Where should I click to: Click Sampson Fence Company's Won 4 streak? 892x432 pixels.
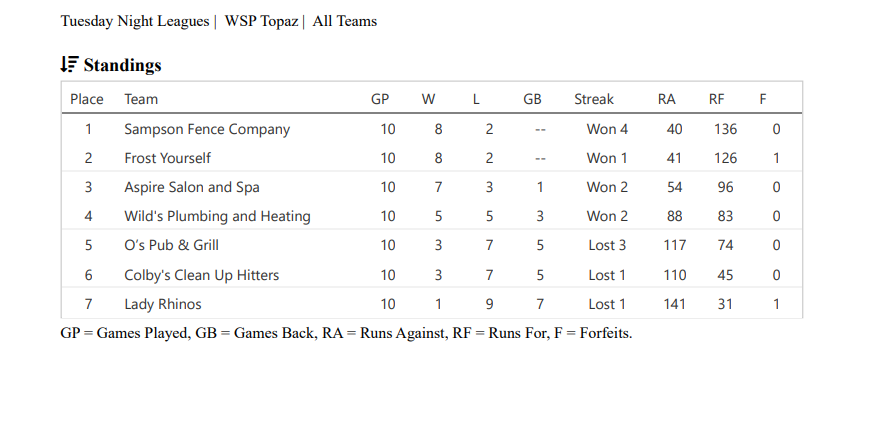607,129
